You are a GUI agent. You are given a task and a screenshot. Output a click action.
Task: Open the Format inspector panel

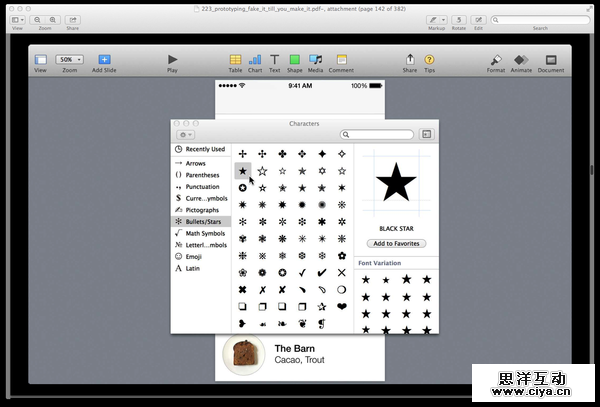[496, 61]
